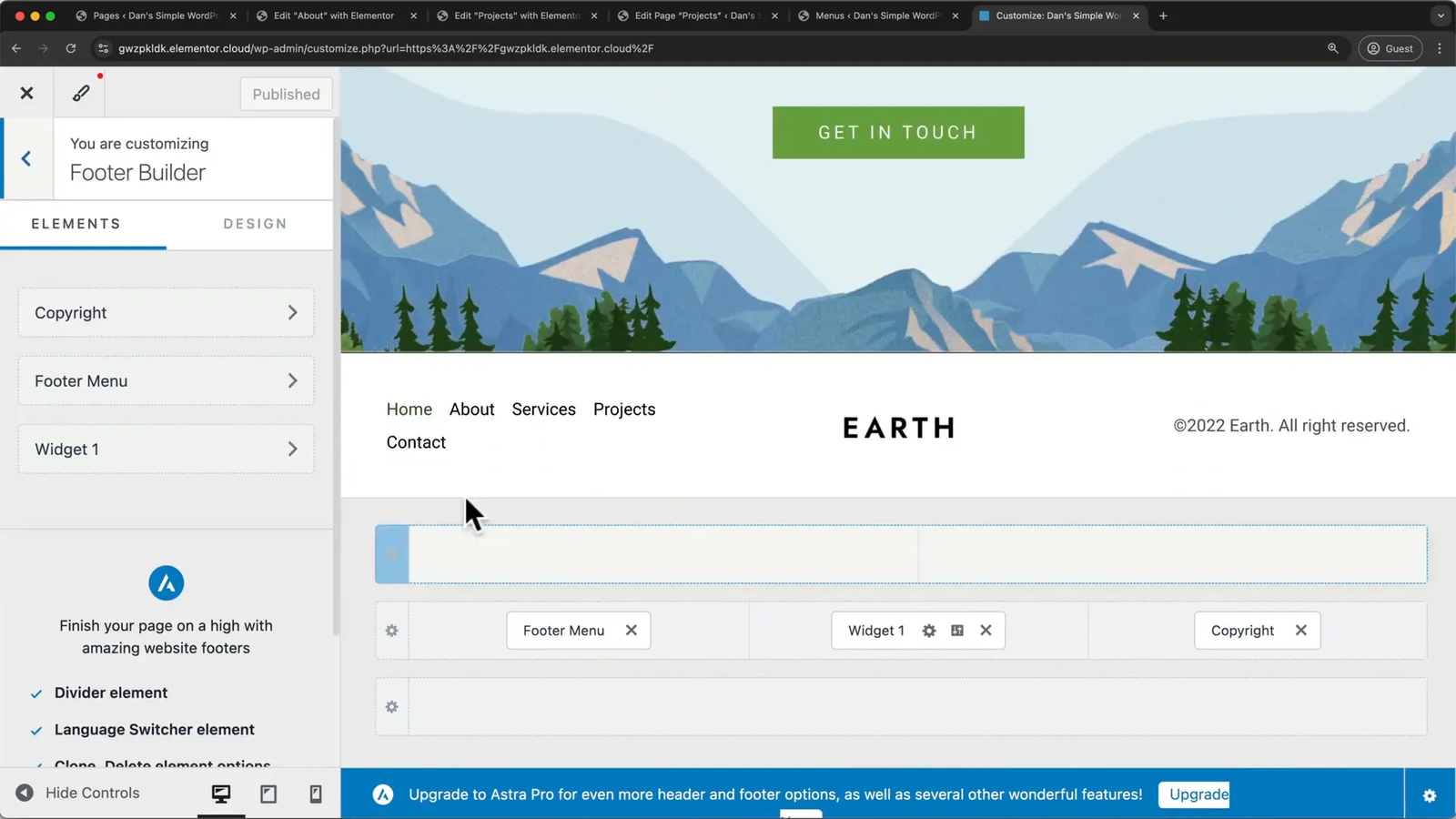Viewport: 1456px width, 819px height.
Task: Open the pencil edit shortcuts icon
Action: pos(81,93)
